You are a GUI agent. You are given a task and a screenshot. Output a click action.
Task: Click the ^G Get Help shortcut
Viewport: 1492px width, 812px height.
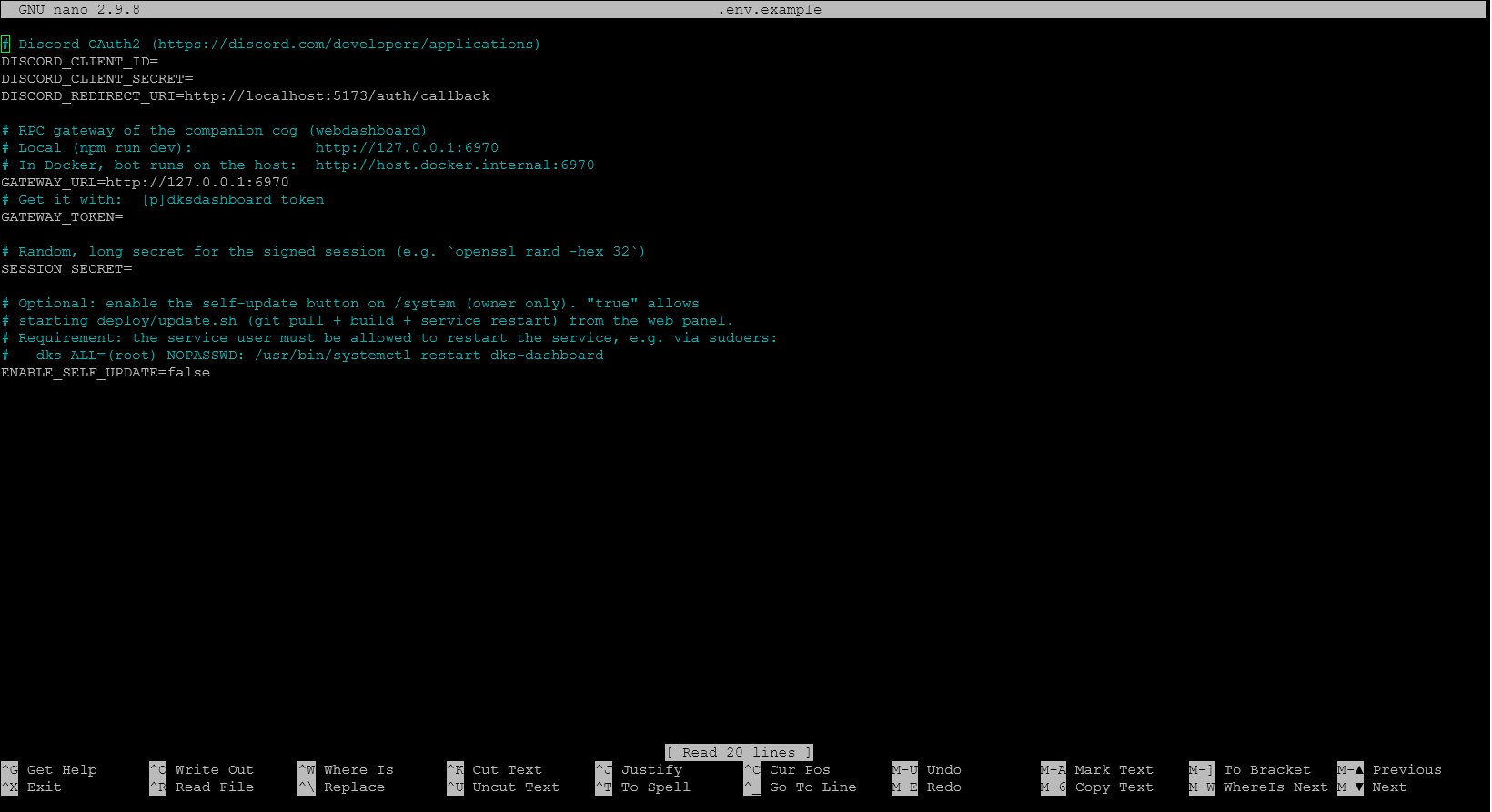coord(50,770)
